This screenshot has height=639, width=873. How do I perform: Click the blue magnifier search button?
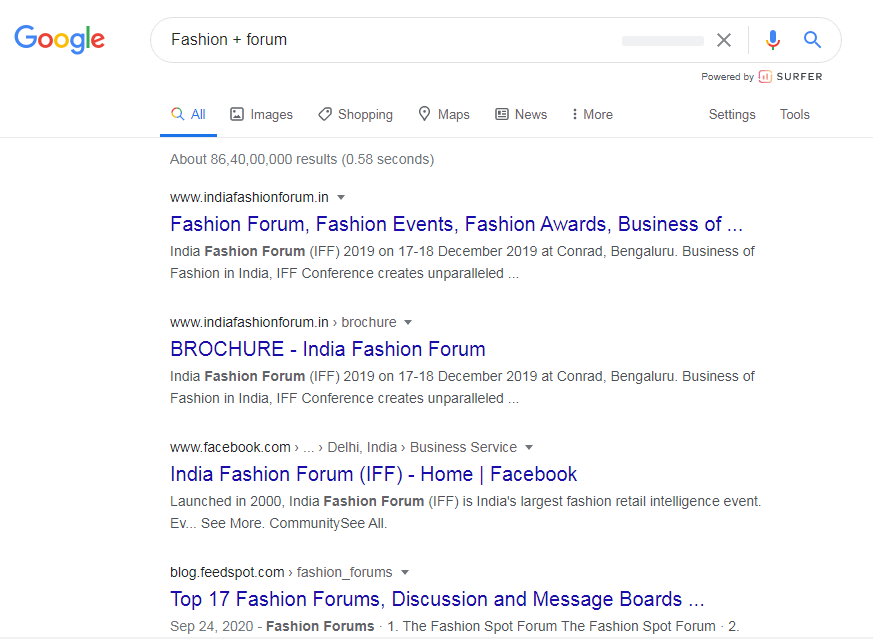click(812, 40)
